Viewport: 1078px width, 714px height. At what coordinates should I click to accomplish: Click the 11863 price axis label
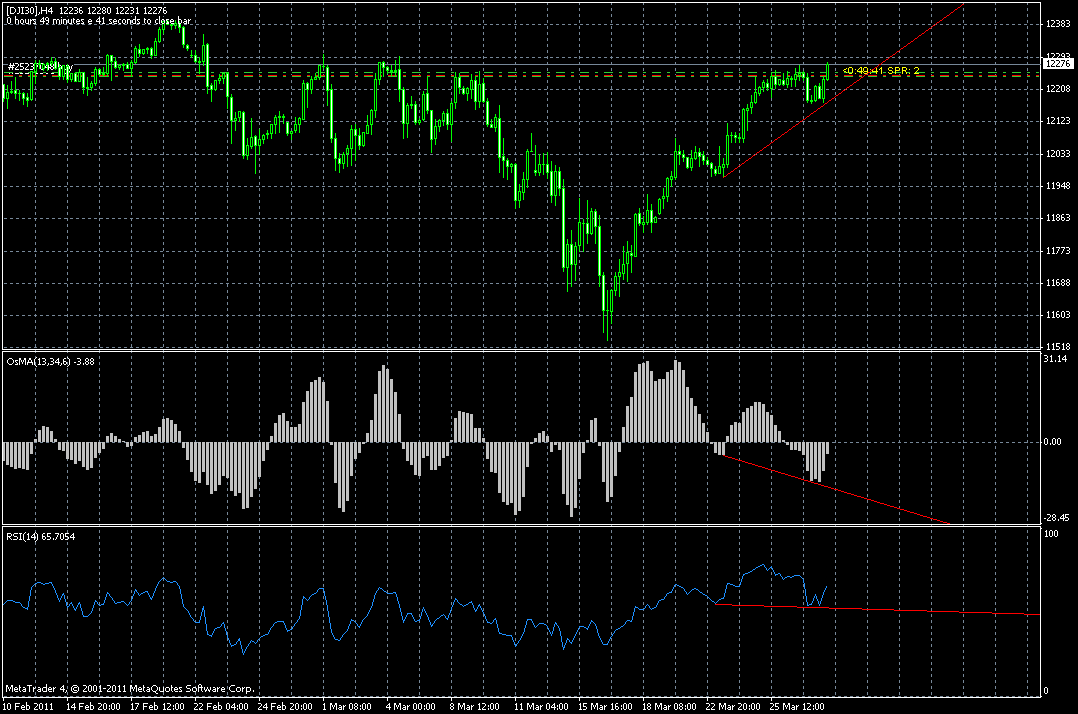(1057, 218)
